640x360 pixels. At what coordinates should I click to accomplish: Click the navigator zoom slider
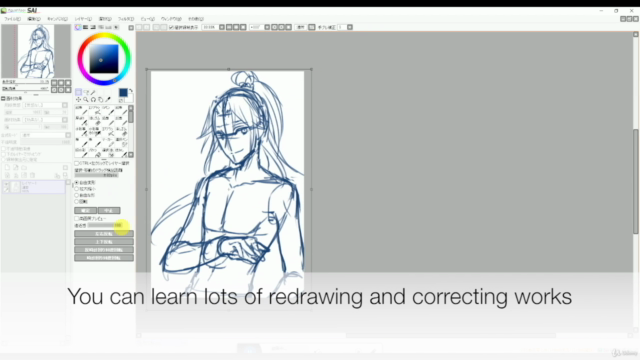point(25,82)
